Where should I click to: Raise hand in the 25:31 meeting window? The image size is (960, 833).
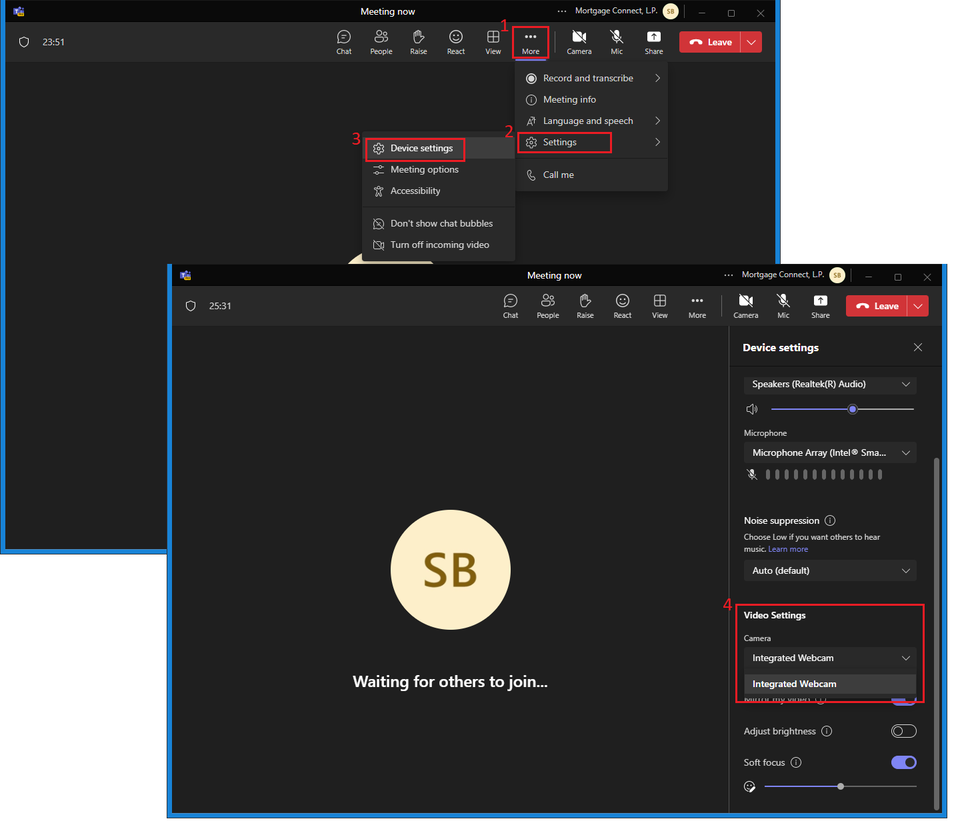point(585,305)
